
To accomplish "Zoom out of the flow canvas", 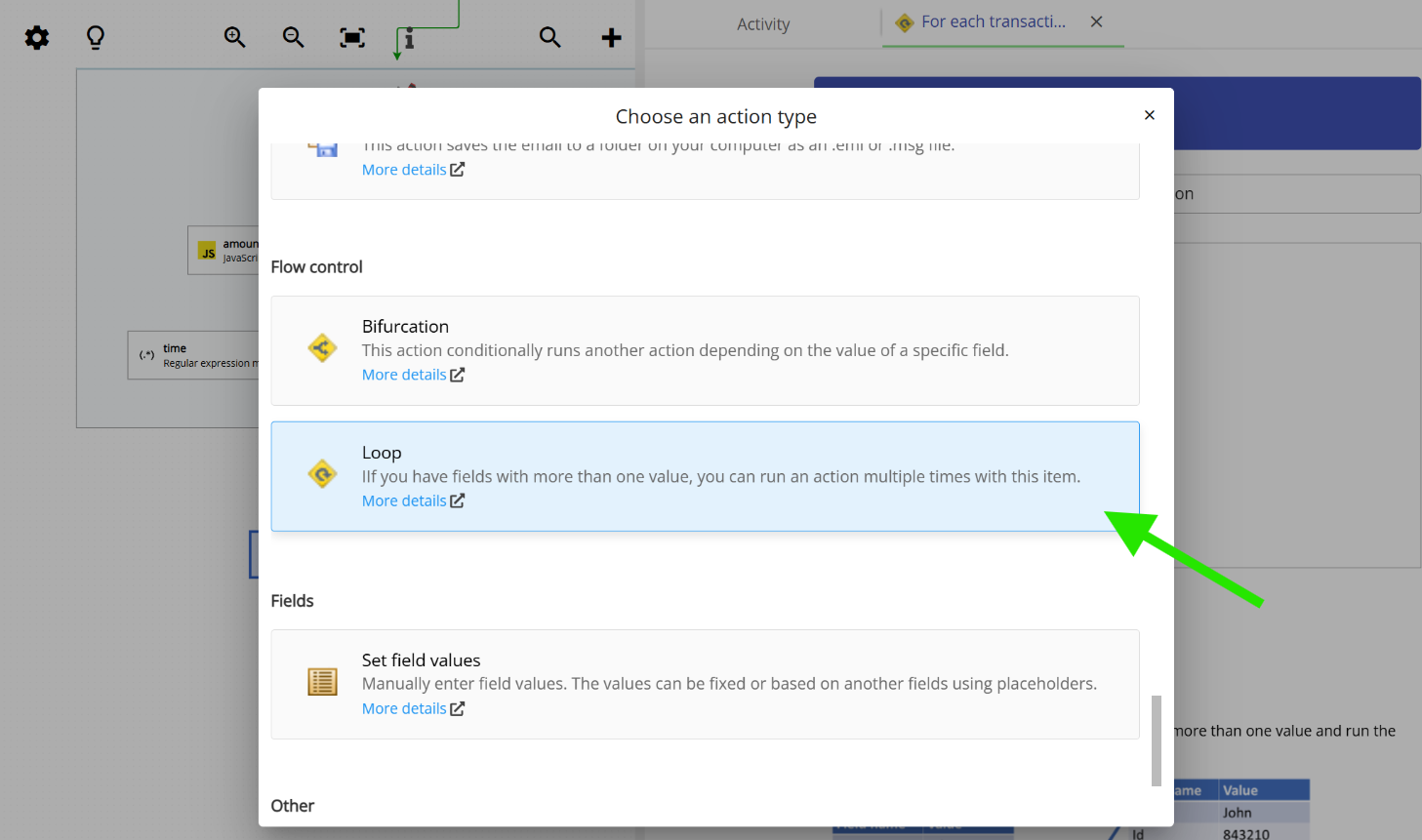I will click(293, 37).
